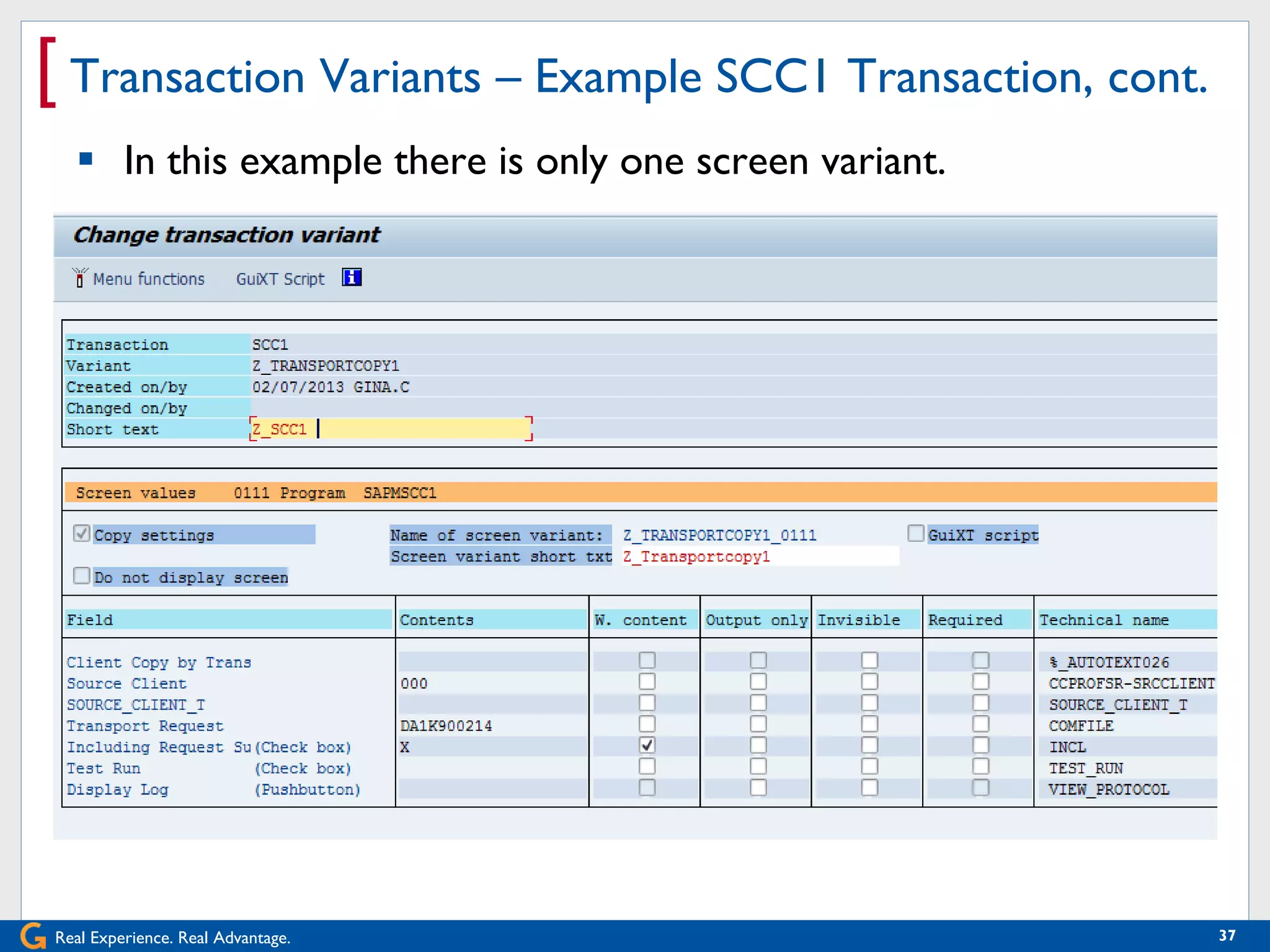The image size is (1270, 952).
Task: Click the blue information icon in toolbar
Action: click(352, 278)
